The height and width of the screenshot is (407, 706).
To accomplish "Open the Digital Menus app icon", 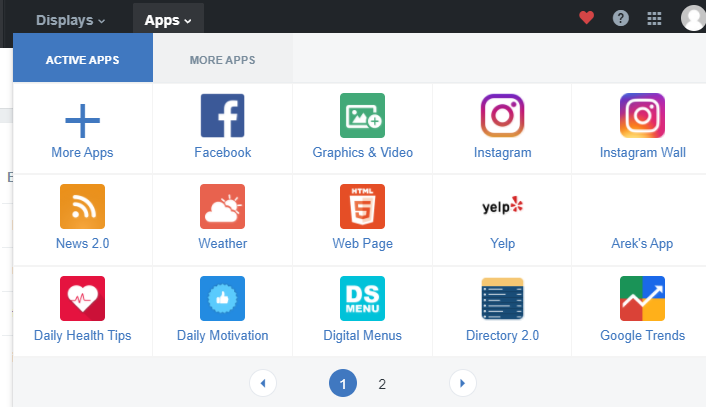I will point(362,298).
